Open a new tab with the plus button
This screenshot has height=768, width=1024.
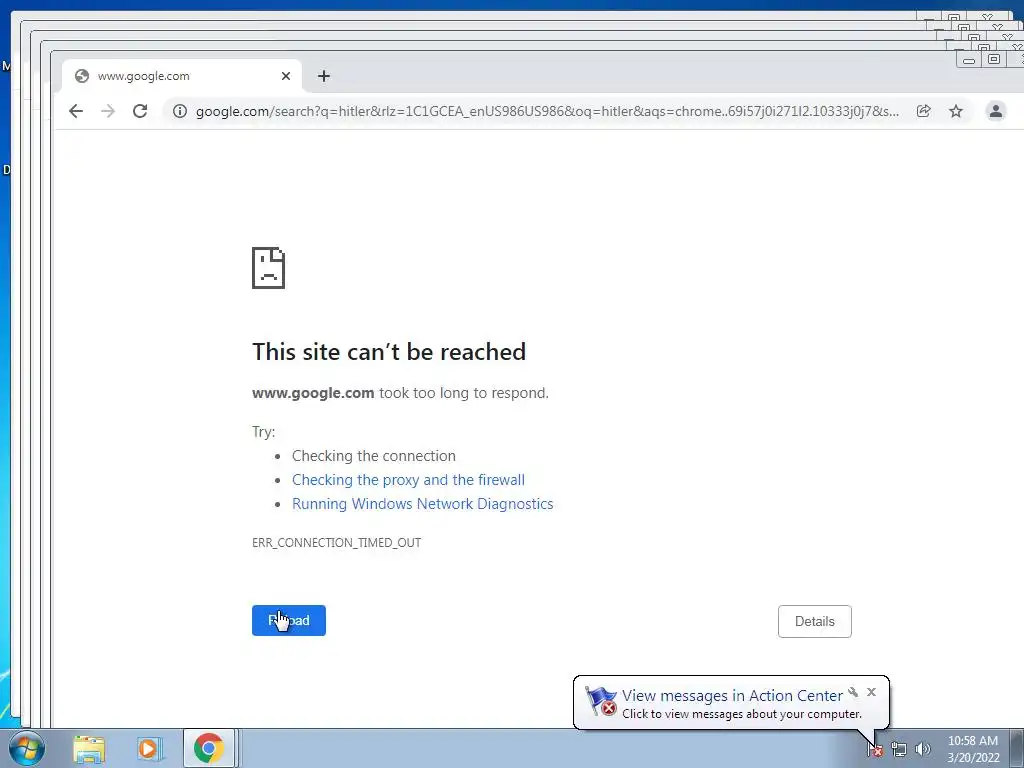324,76
